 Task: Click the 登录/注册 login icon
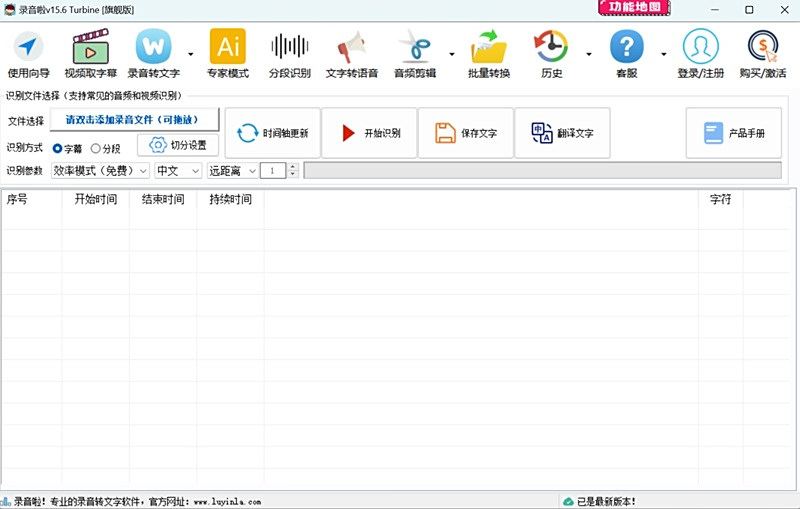[701, 54]
